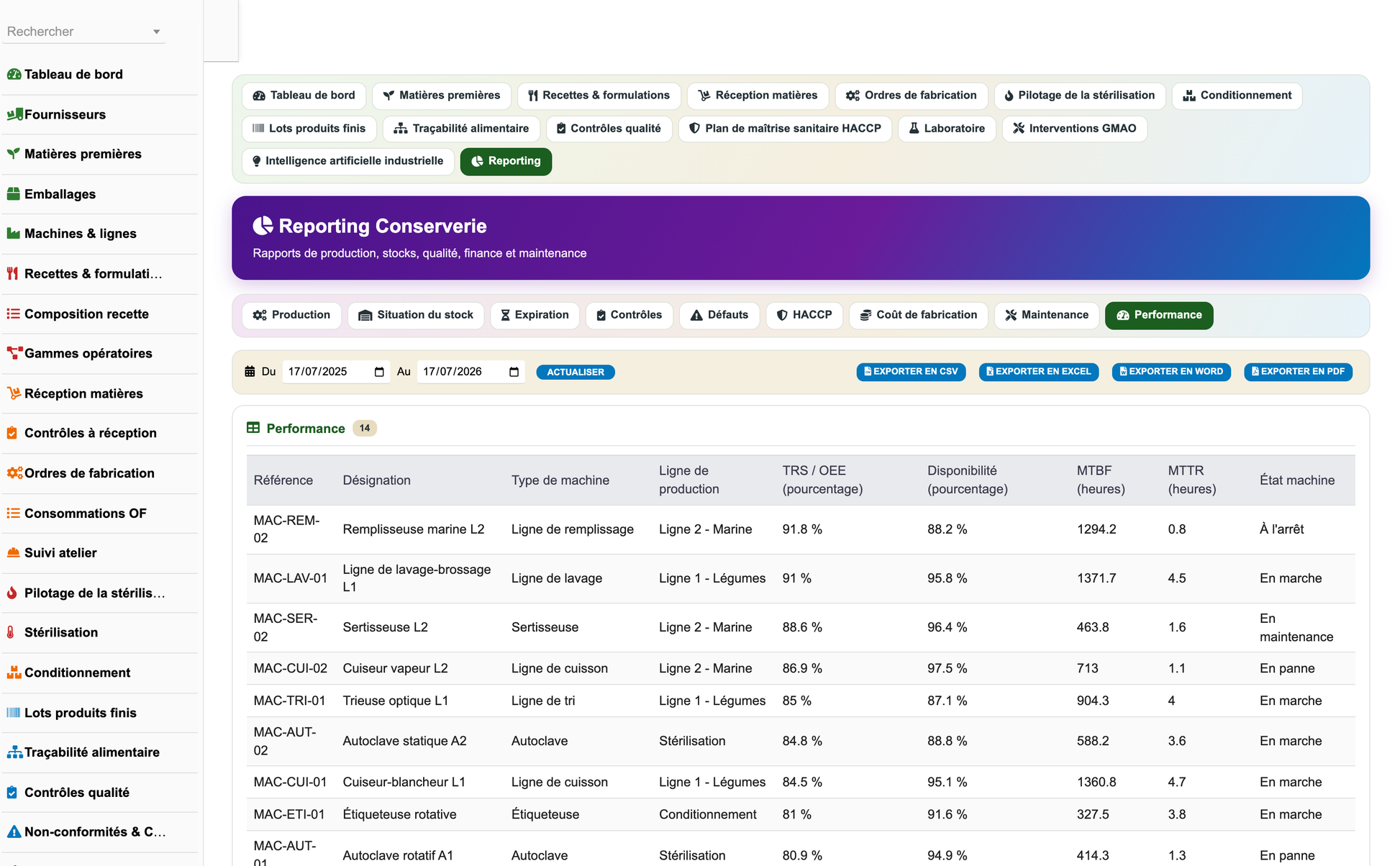Open Intelligence artificielle industrielle module
Image resolution: width=1400 pixels, height=866 pixels.
(348, 161)
